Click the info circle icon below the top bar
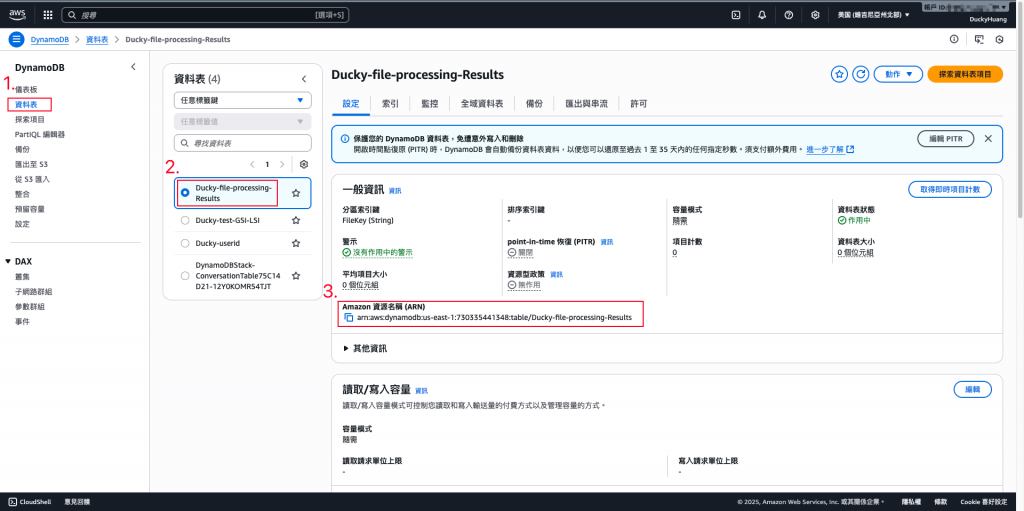The height and width of the screenshot is (511, 1024). coord(954,39)
